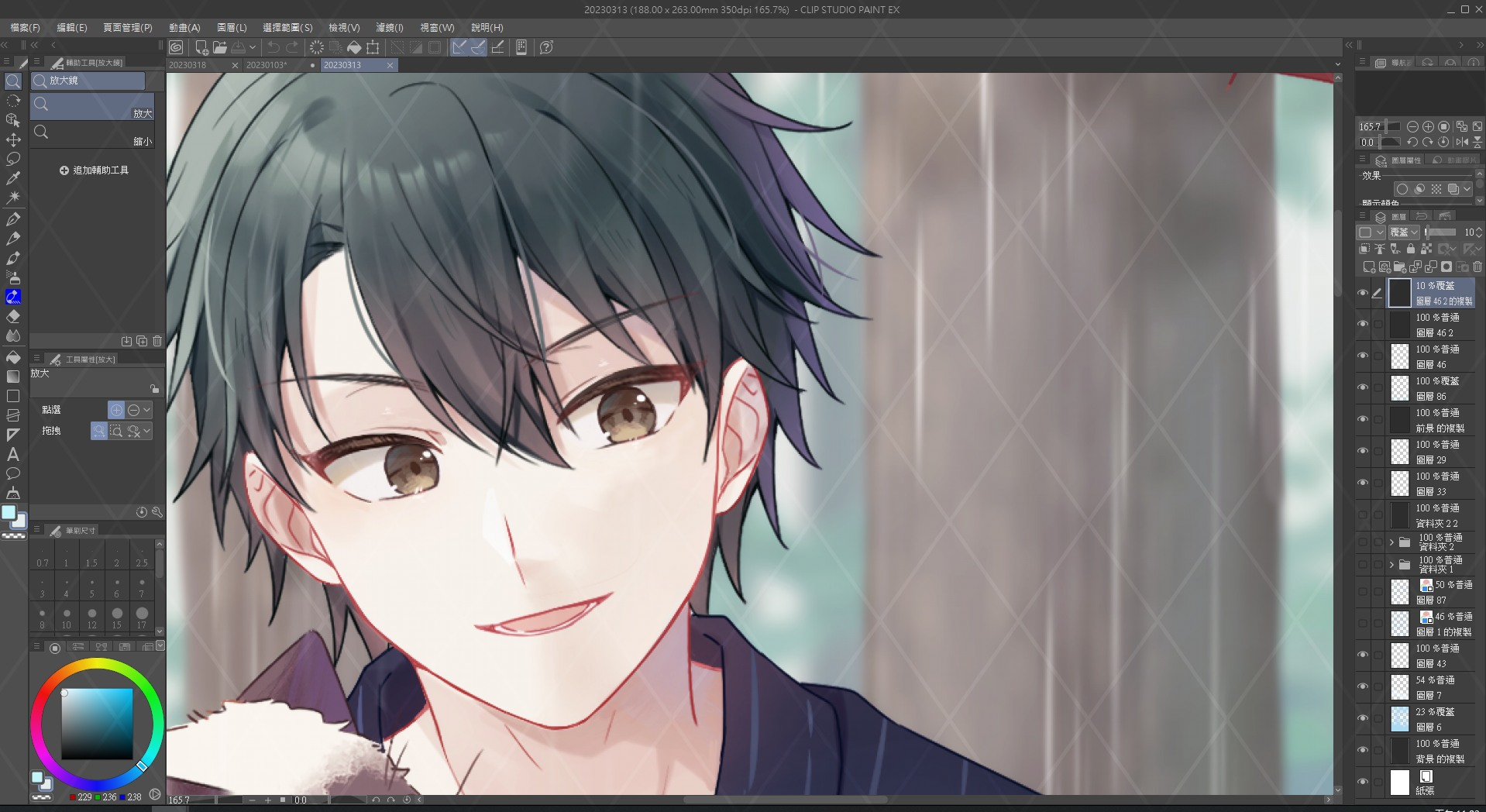Image resolution: width=1486 pixels, height=812 pixels.
Task: Click the Delete layer trash icon
Action: click(x=1477, y=267)
